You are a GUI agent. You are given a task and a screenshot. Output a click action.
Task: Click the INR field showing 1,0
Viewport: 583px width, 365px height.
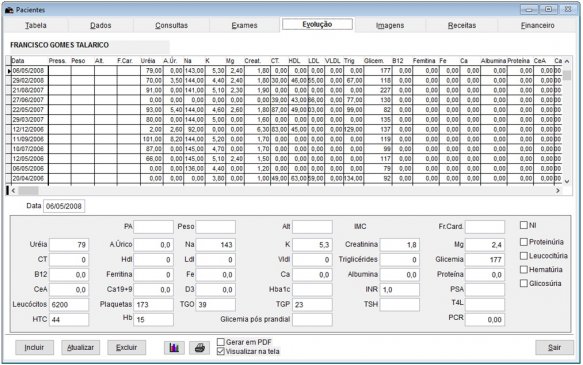coord(400,290)
